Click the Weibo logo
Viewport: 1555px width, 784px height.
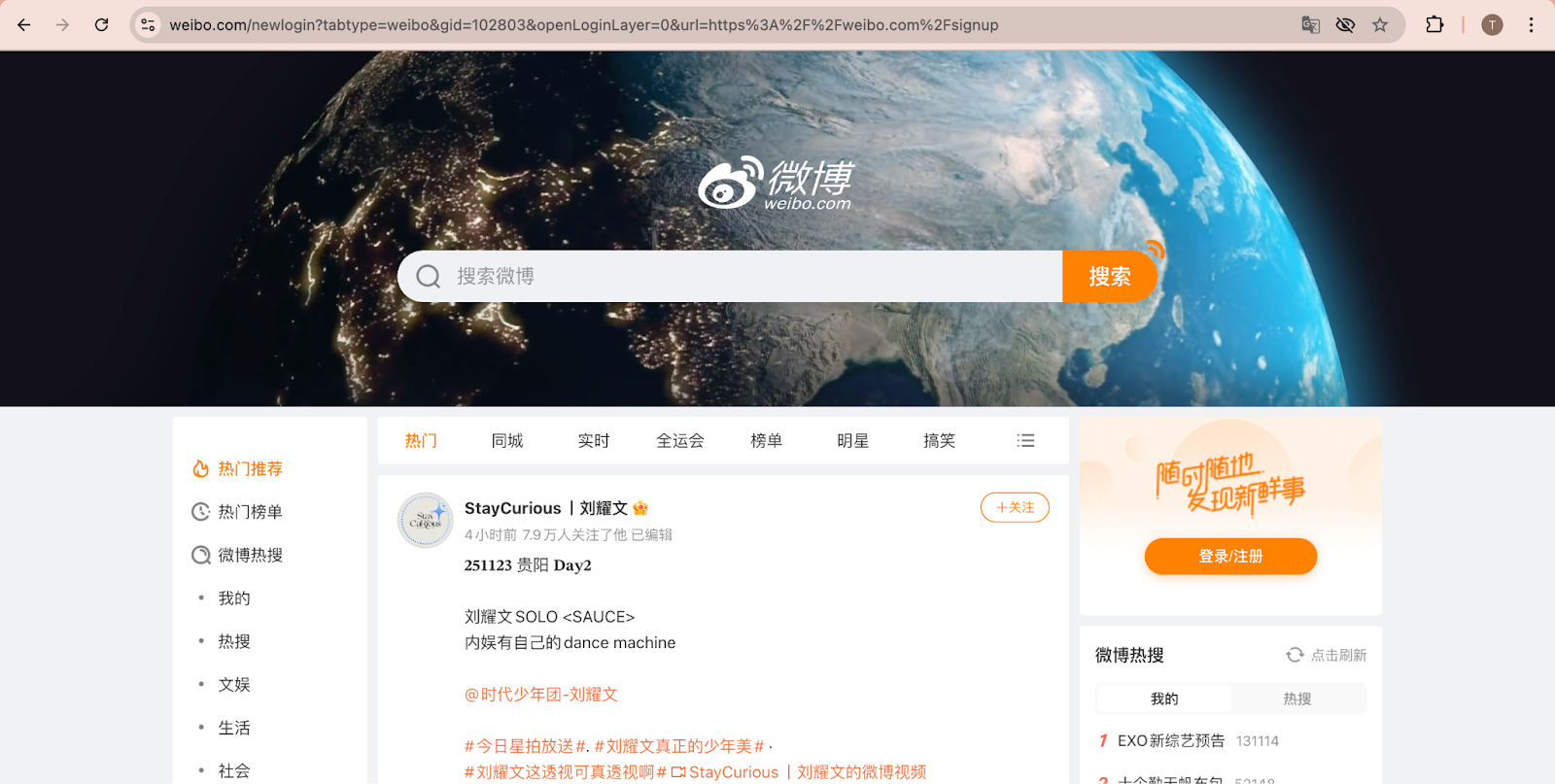click(x=776, y=183)
